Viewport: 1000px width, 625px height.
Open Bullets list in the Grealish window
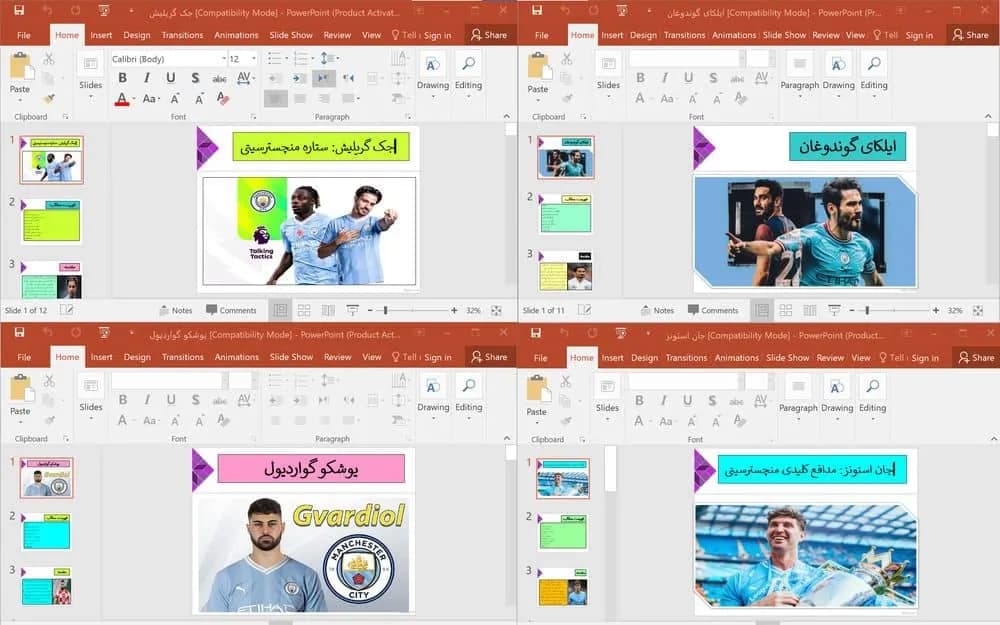pos(277,58)
